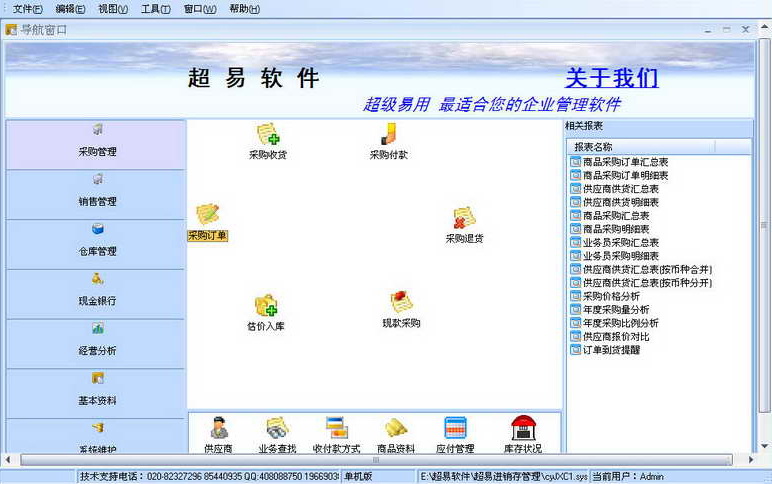
Task: Follow the 关于我们 link
Action: (611, 78)
